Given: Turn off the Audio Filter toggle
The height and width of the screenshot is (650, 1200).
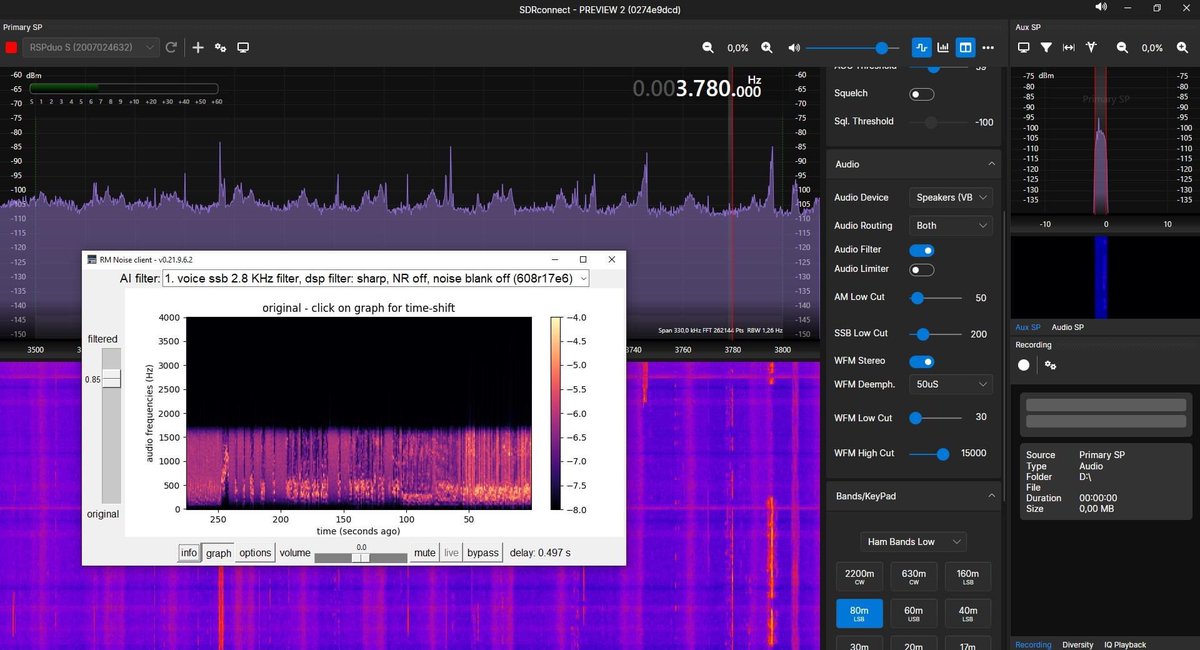Looking at the screenshot, I should click(x=921, y=249).
